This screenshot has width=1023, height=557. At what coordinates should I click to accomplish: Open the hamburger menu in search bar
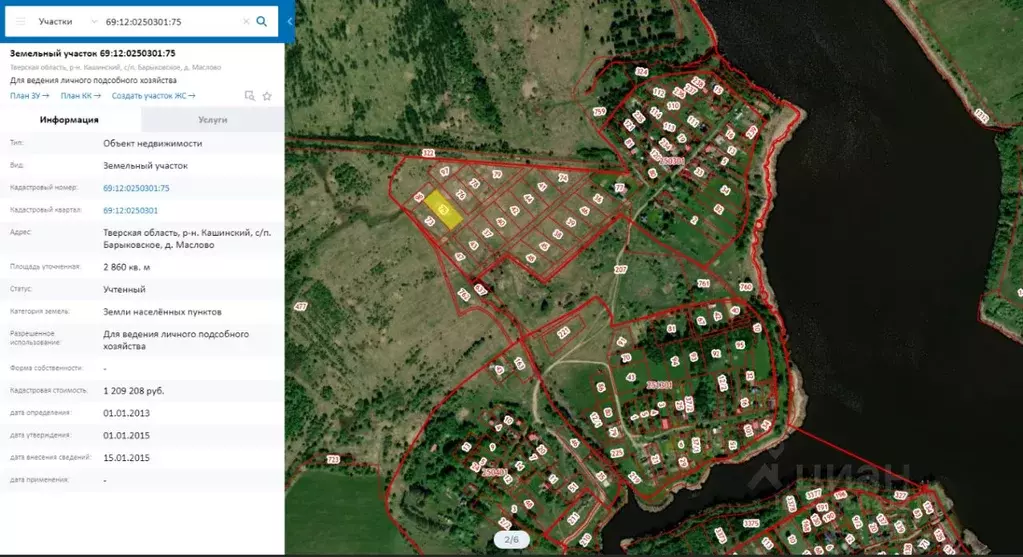20,21
